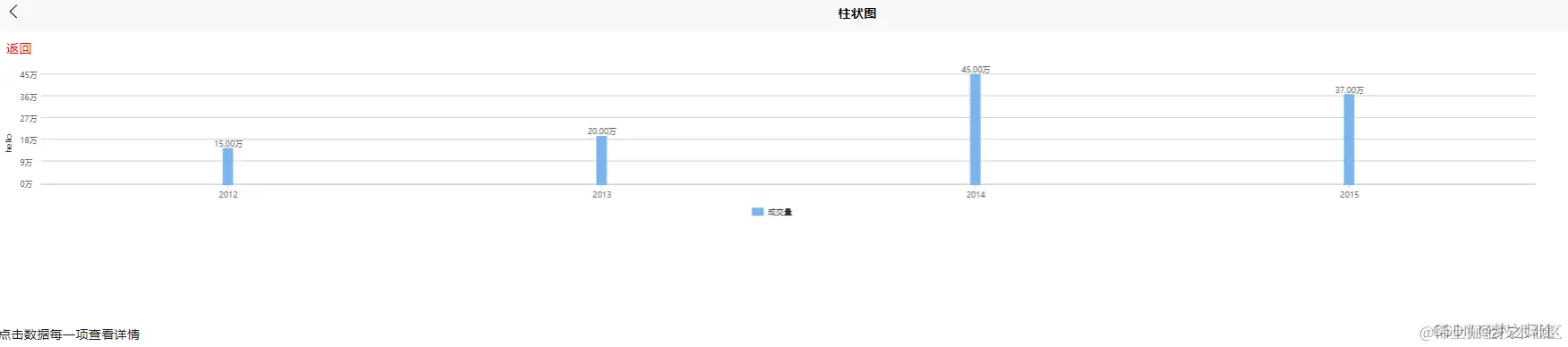The image size is (1568, 347).
Task: Select the 2013 bar in the chart
Action: [x=601, y=160]
